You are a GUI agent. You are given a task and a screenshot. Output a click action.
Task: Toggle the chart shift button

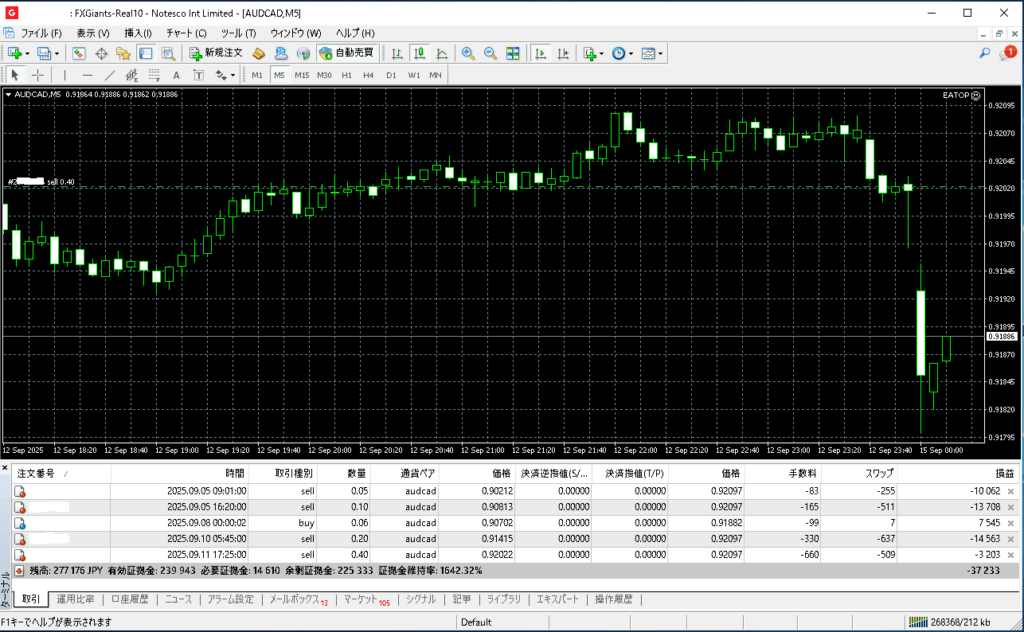(563, 53)
